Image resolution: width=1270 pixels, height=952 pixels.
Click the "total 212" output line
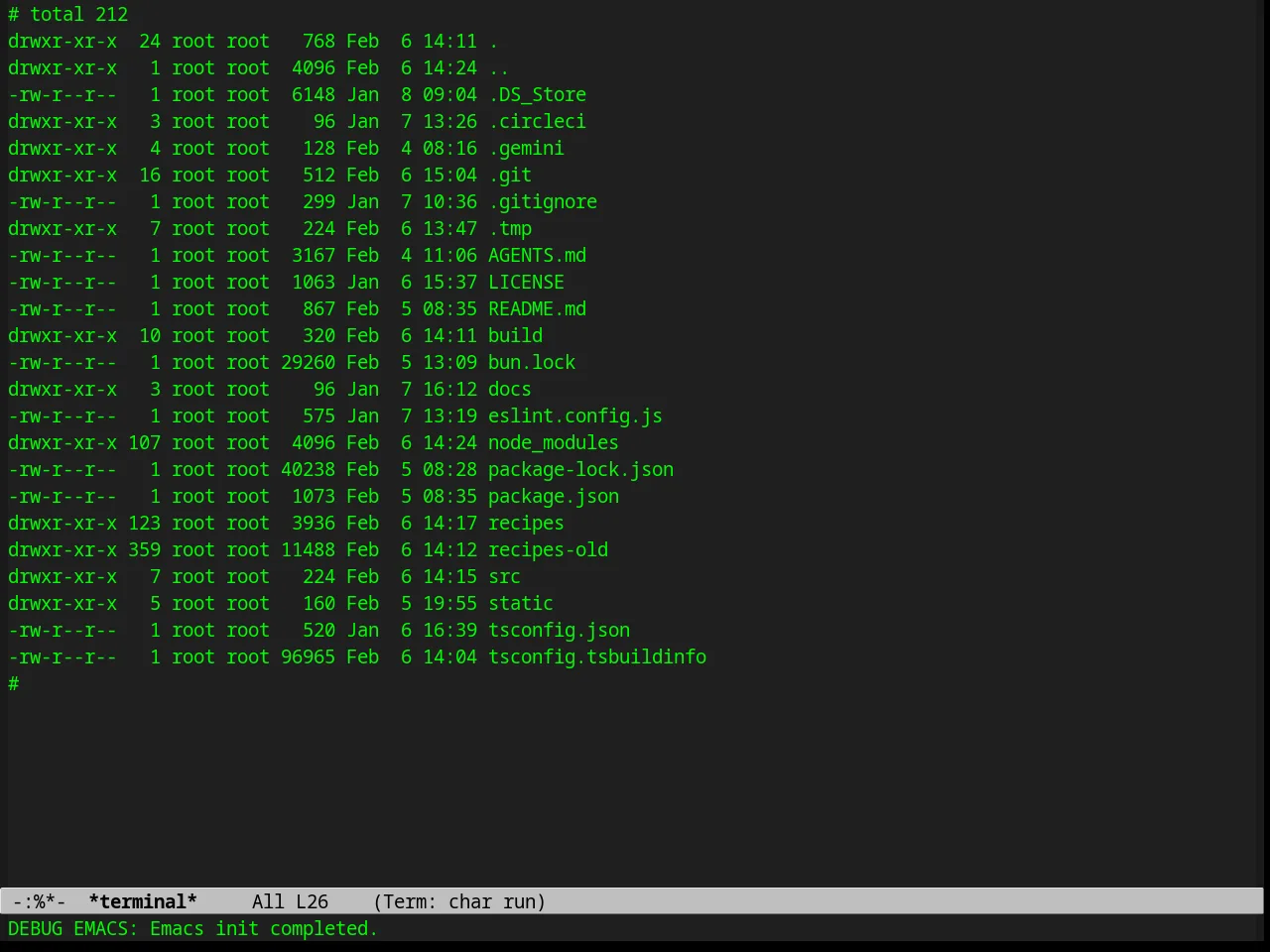[x=78, y=14]
